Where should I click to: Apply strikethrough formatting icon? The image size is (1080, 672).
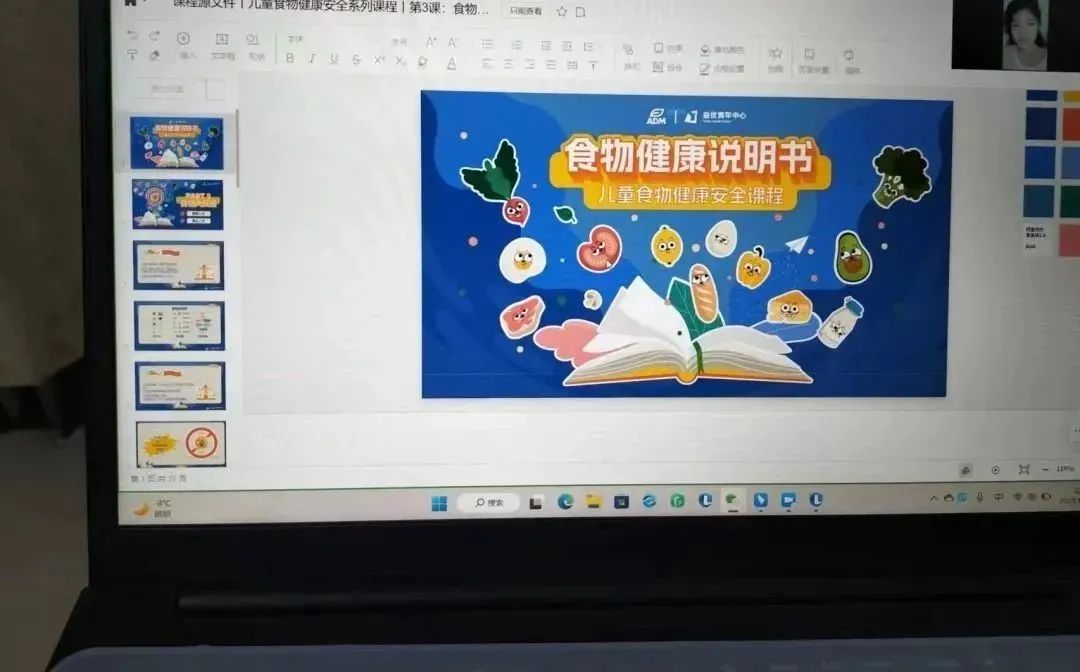[x=356, y=60]
